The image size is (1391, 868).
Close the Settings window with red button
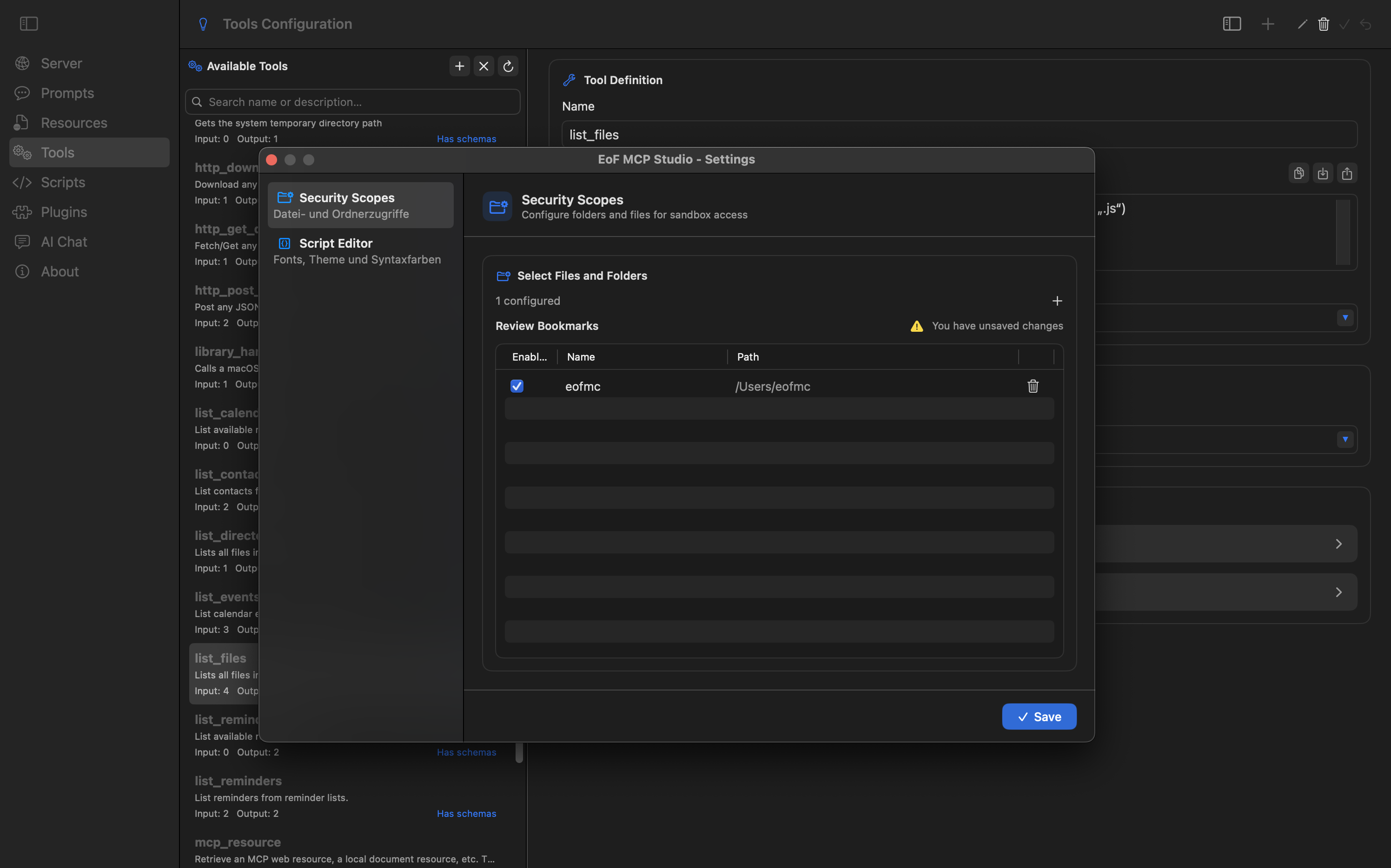point(272,159)
